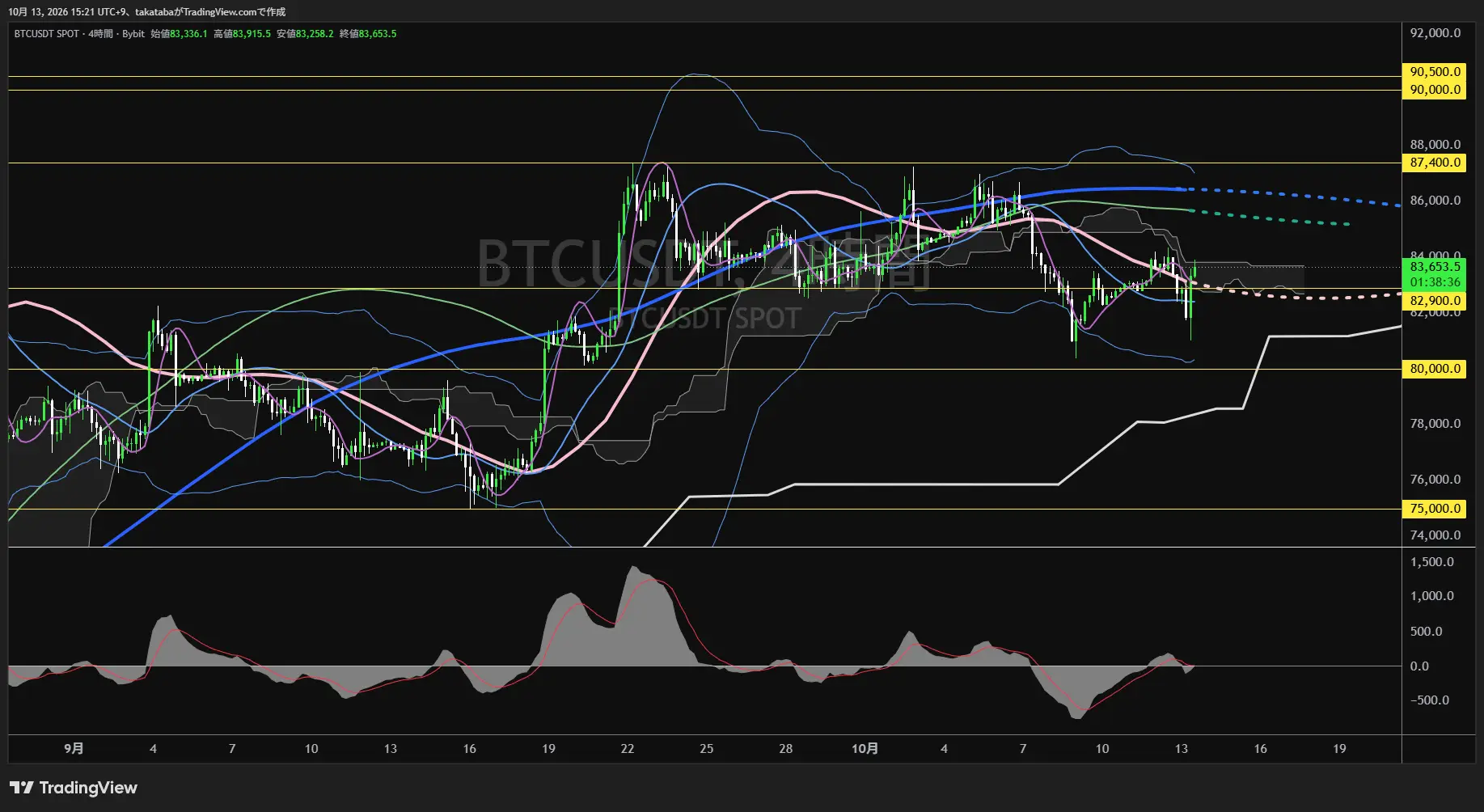Image resolution: width=1484 pixels, height=812 pixels.
Task: Click the 82,900.0 price level label
Action: (x=1434, y=301)
